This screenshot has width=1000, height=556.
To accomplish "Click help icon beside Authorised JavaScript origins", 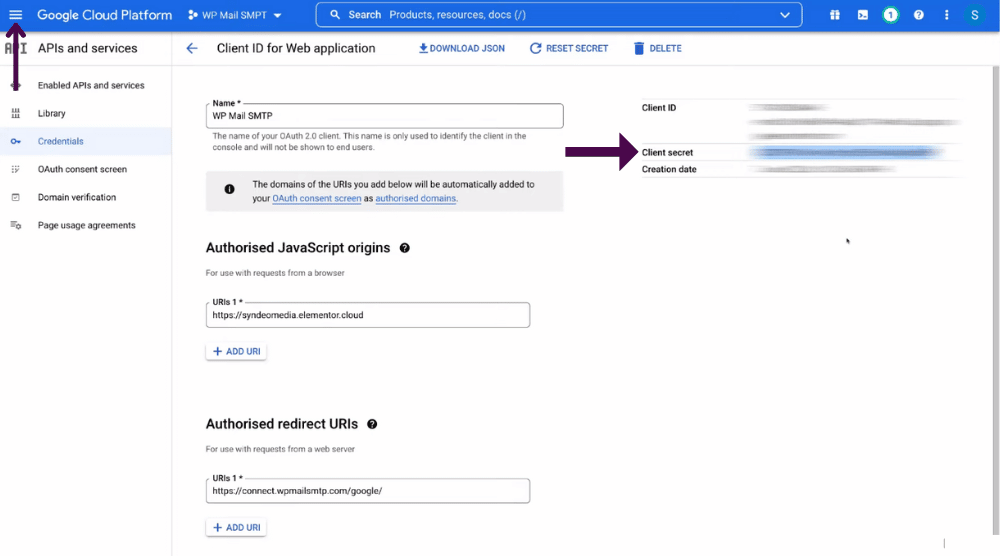I will (404, 248).
